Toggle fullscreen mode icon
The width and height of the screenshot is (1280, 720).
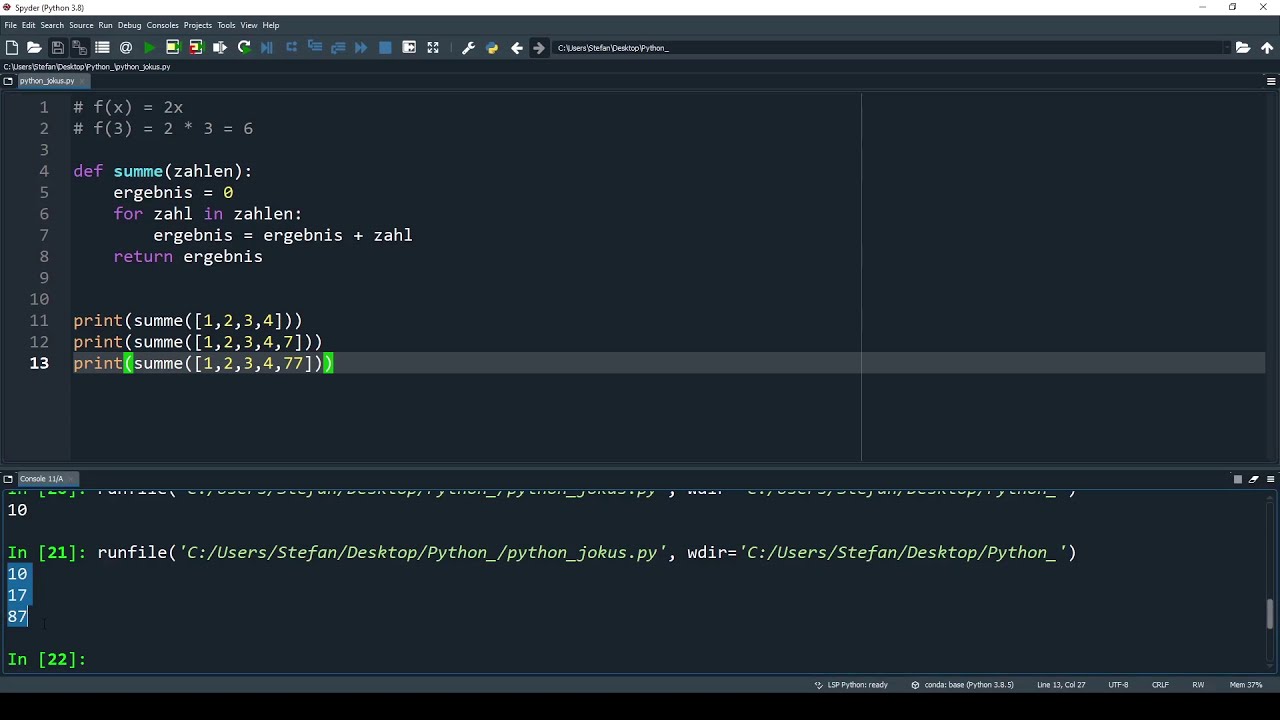coord(433,47)
